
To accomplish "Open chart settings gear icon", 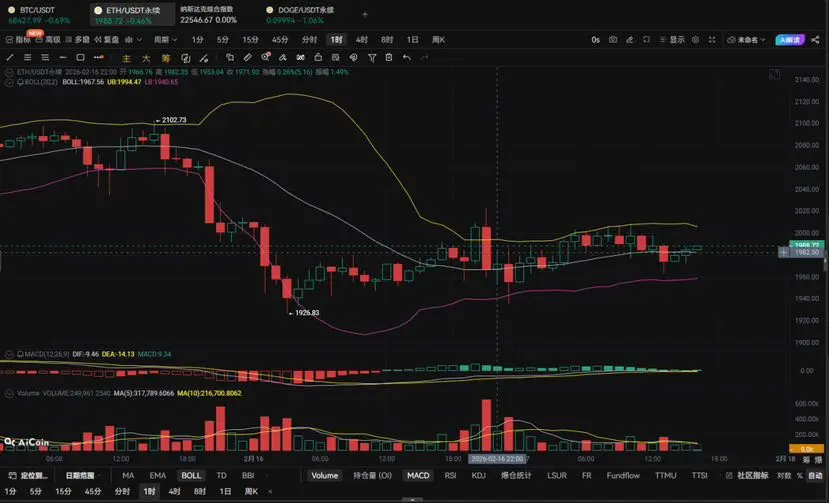I will 696,40.
